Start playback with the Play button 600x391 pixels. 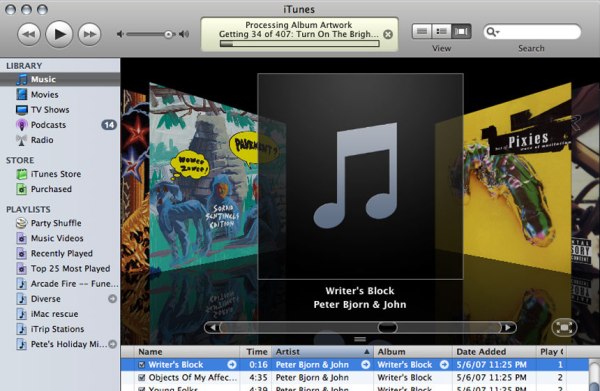coord(59,34)
